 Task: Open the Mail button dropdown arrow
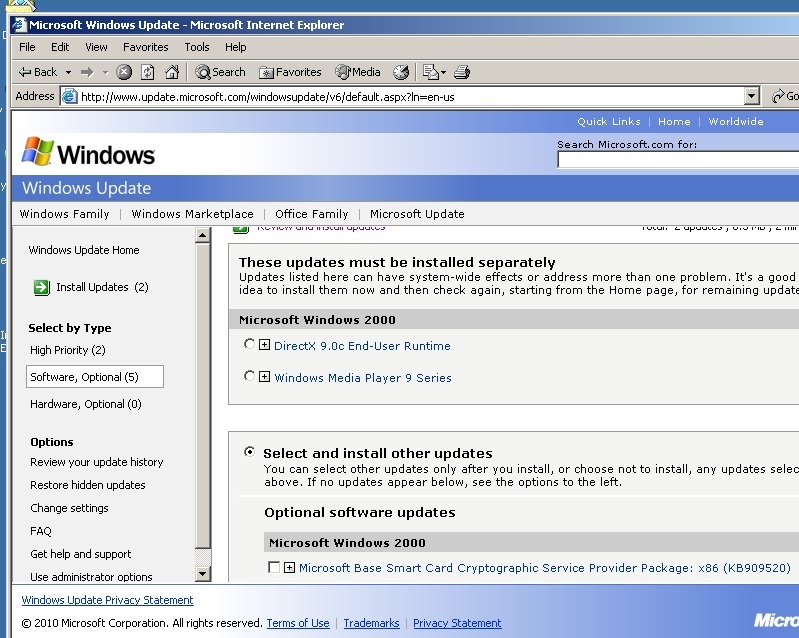coord(443,72)
